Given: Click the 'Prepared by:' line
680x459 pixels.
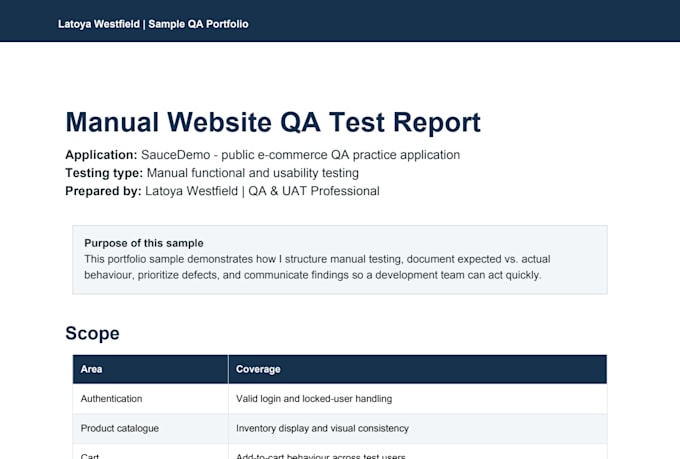Looking at the screenshot, I should [222, 191].
